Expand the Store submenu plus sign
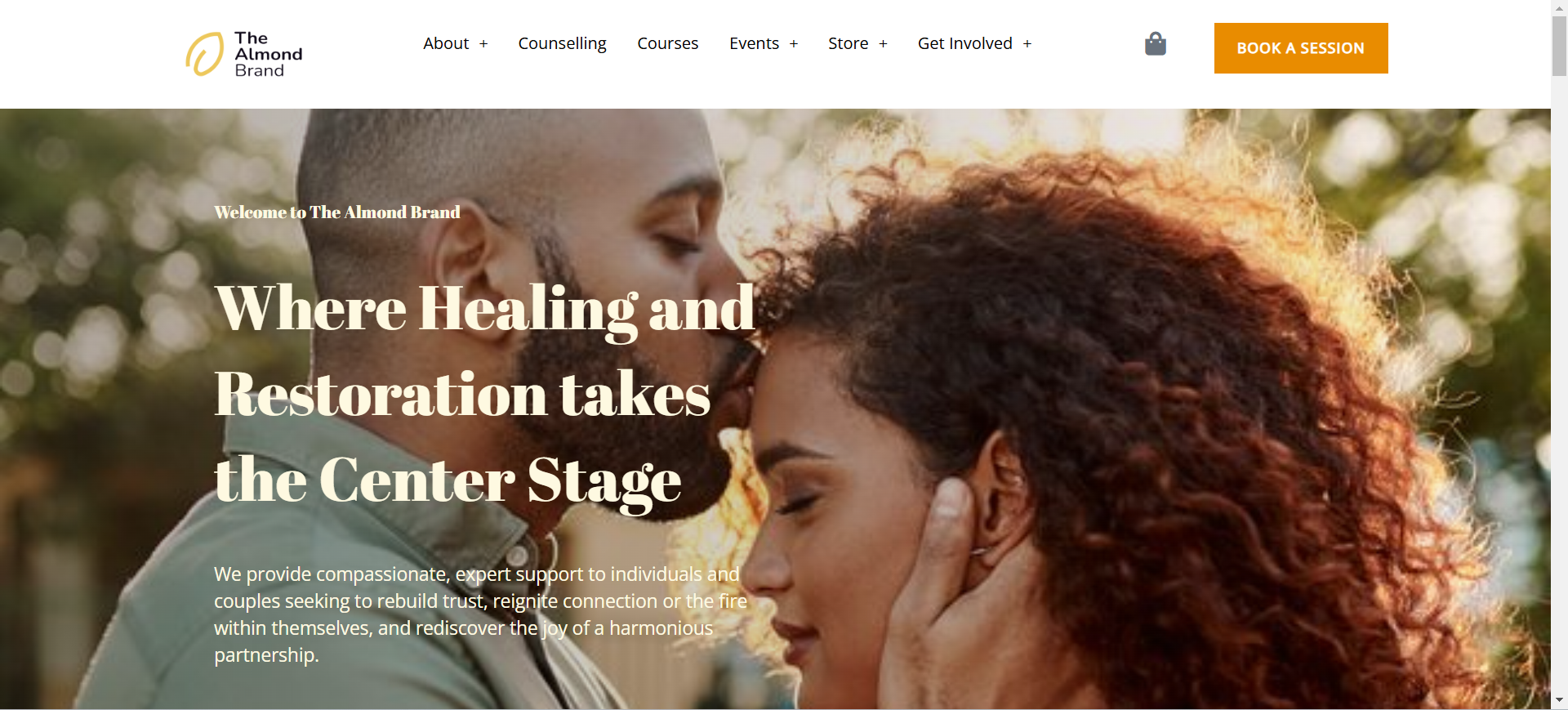This screenshot has height=710, width=1568. tap(883, 44)
